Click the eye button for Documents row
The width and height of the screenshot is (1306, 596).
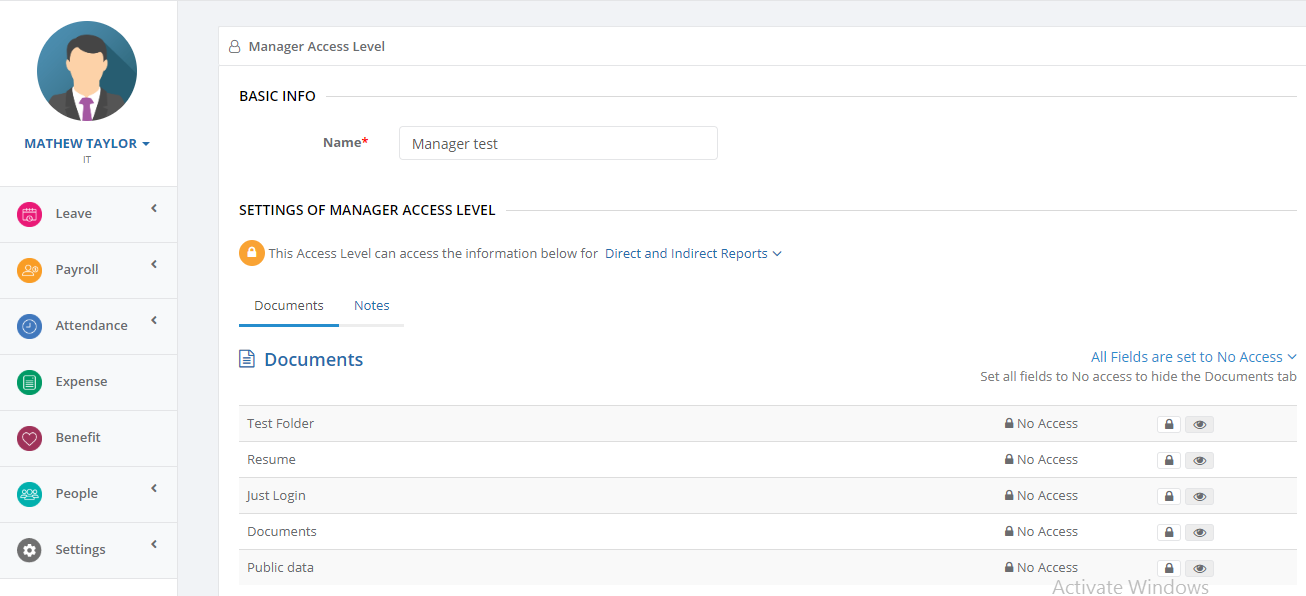point(1199,533)
